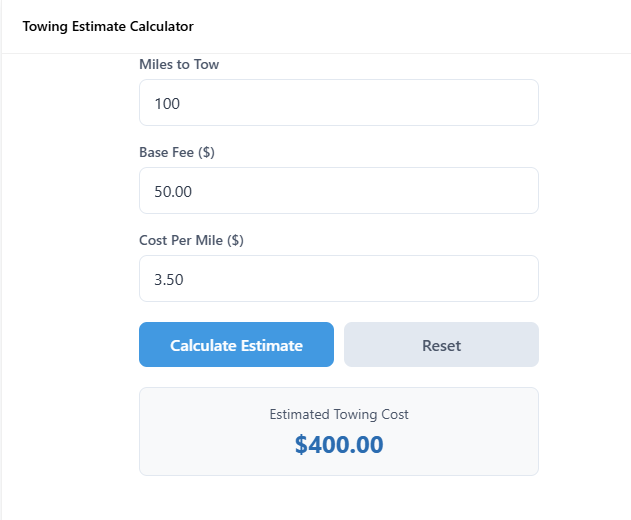
Task: Click the 50.00 value in base fee
Action: coord(172,191)
